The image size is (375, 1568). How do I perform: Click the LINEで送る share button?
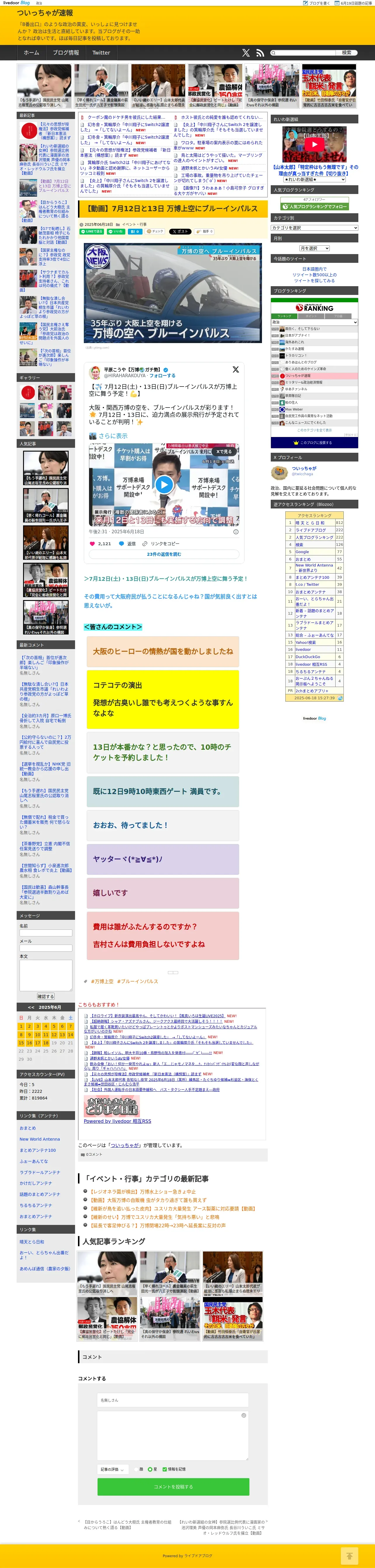[x=93, y=232]
